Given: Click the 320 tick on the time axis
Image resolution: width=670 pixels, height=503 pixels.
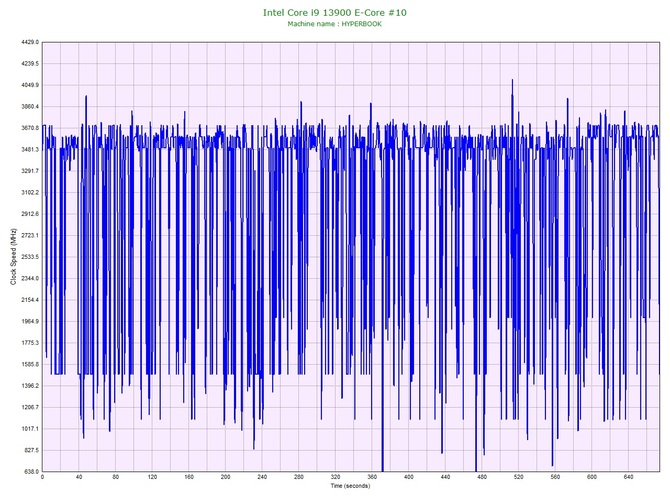Looking at the screenshot, I should coord(335,477).
